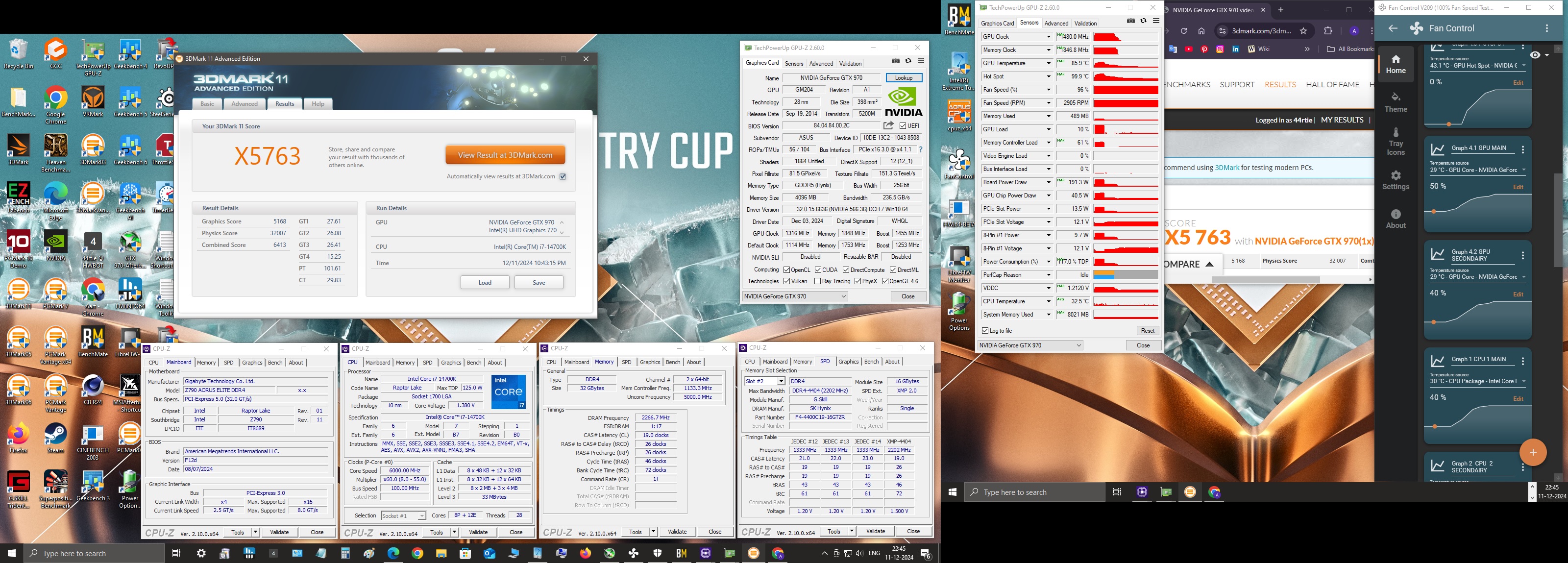1568x563 pixels.
Task: Open the Instagram bookmark in Chrome bookmarks bar
Action: click(1220, 49)
